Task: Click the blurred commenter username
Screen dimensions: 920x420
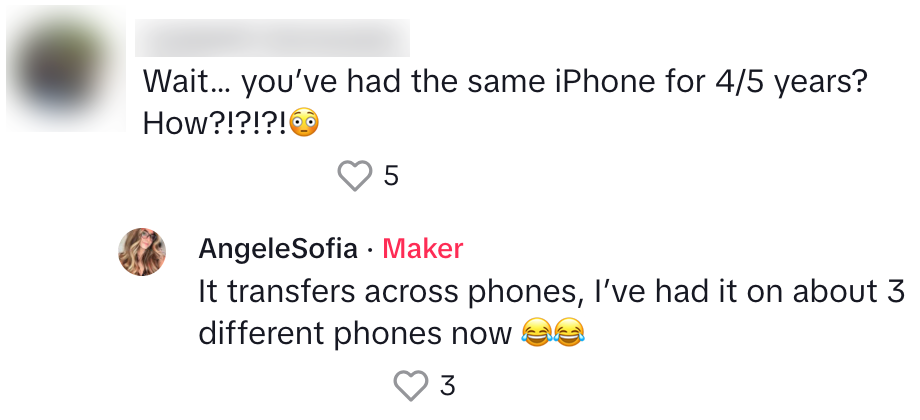Action: pos(272,38)
